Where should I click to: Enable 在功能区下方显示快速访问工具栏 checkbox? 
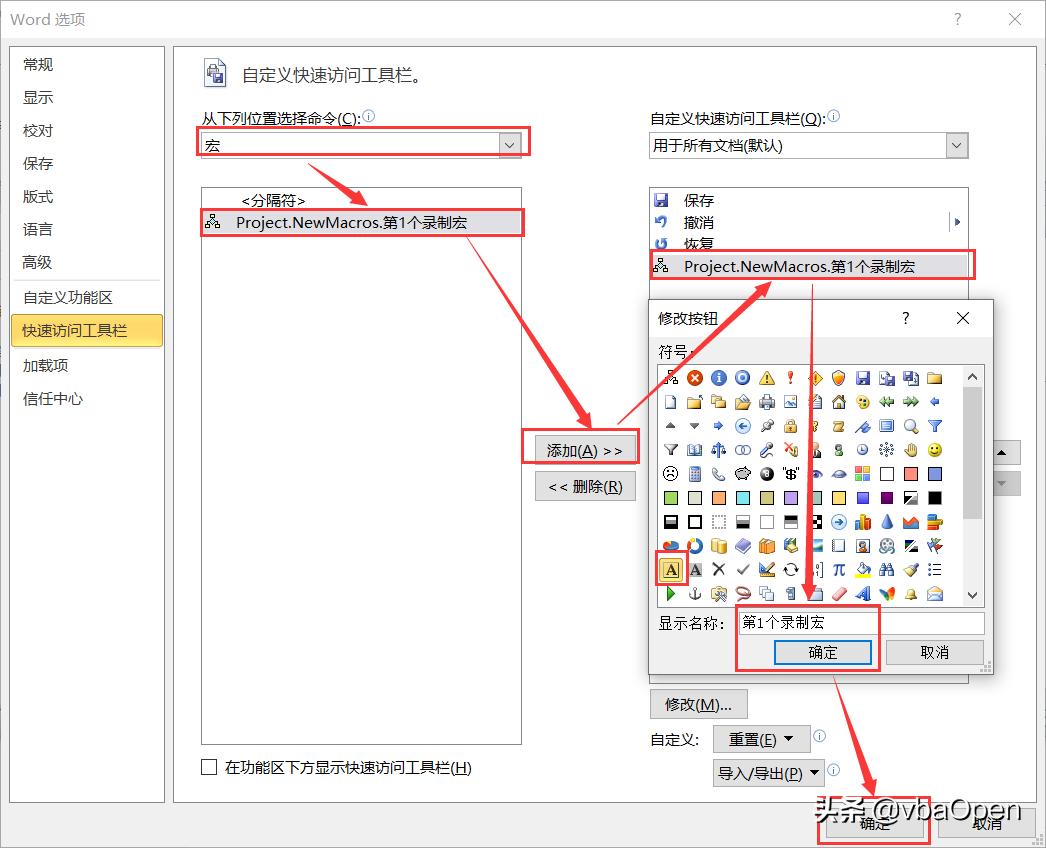tap(209, 767)
